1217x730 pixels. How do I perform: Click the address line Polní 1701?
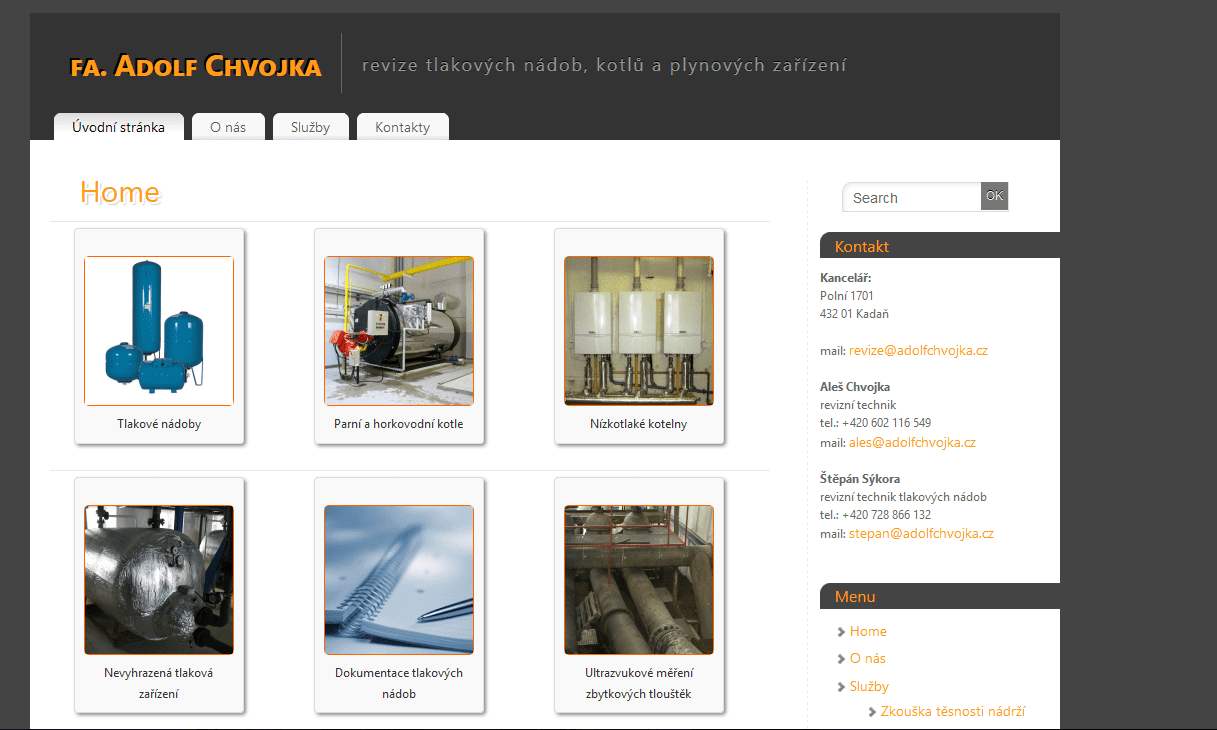pyautogui.click(x=847, y=296)
